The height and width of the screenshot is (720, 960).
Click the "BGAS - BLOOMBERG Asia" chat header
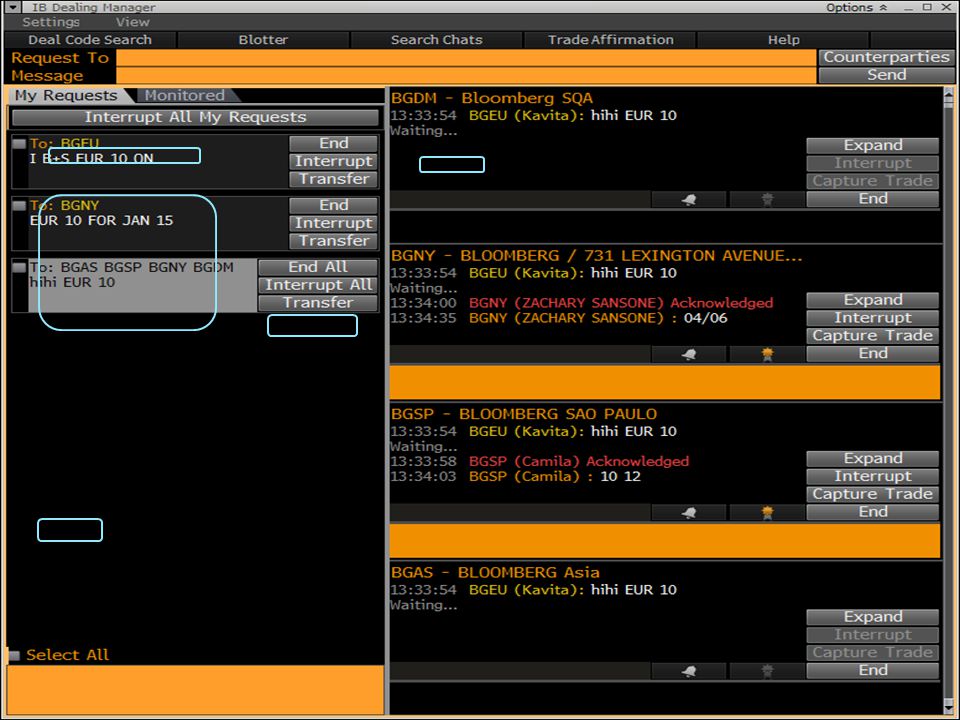click(x=495, y=573)
